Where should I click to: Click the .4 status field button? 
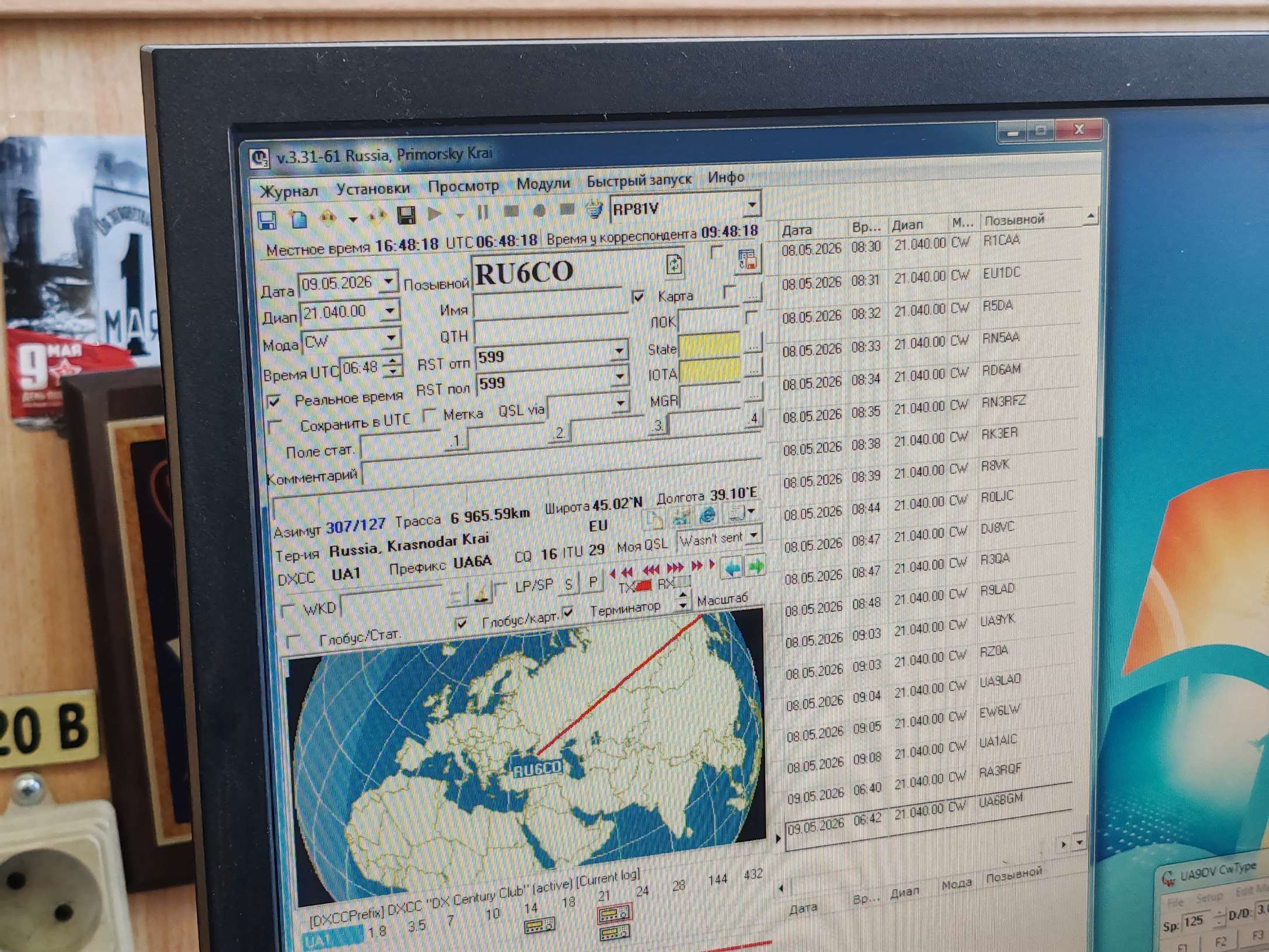[754, 420]
